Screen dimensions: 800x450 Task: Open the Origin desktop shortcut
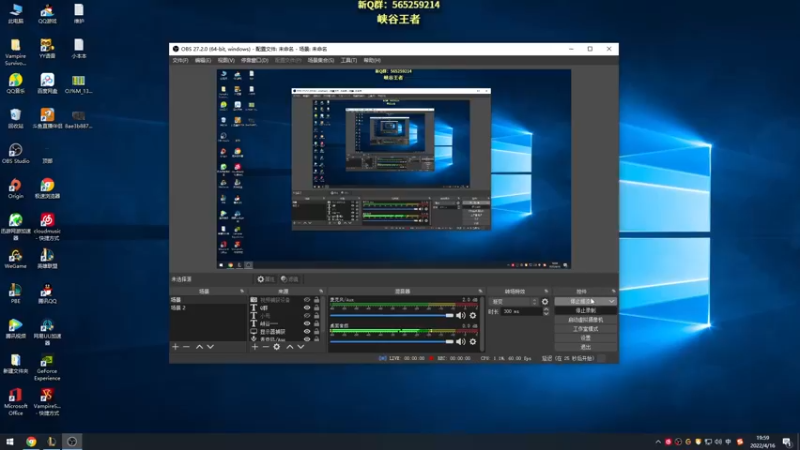click(x=15, y=188)
